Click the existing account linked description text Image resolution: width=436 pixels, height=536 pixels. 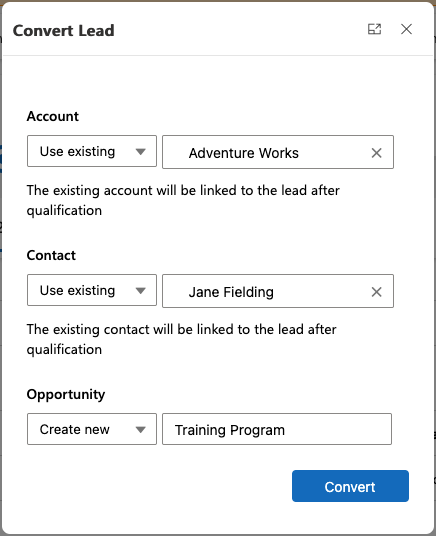183,200
